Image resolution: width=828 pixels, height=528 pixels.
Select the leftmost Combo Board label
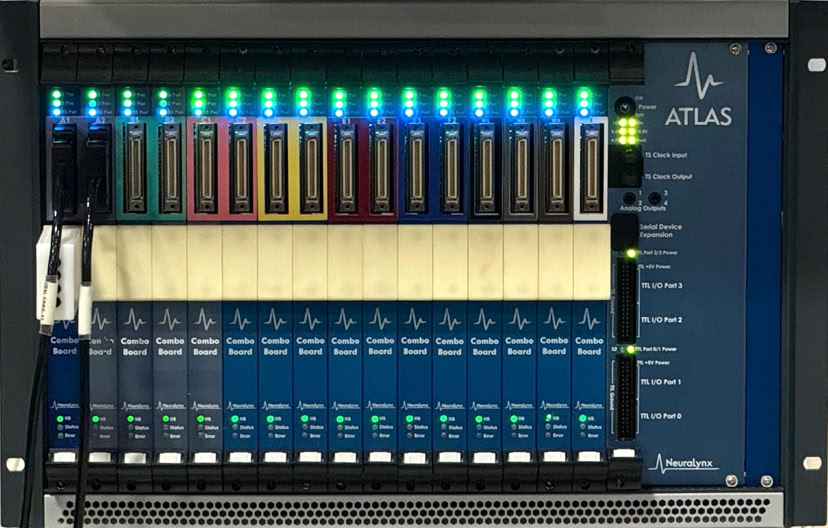pos(65,345)
